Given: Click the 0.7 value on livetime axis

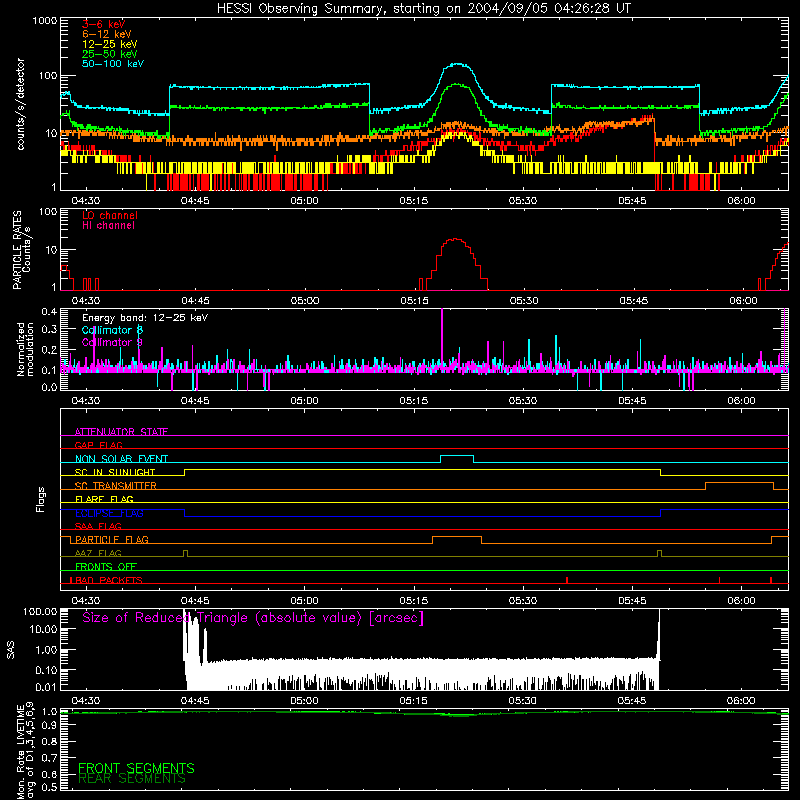Looking at the screenshot, I should click(x=49, y=757).
